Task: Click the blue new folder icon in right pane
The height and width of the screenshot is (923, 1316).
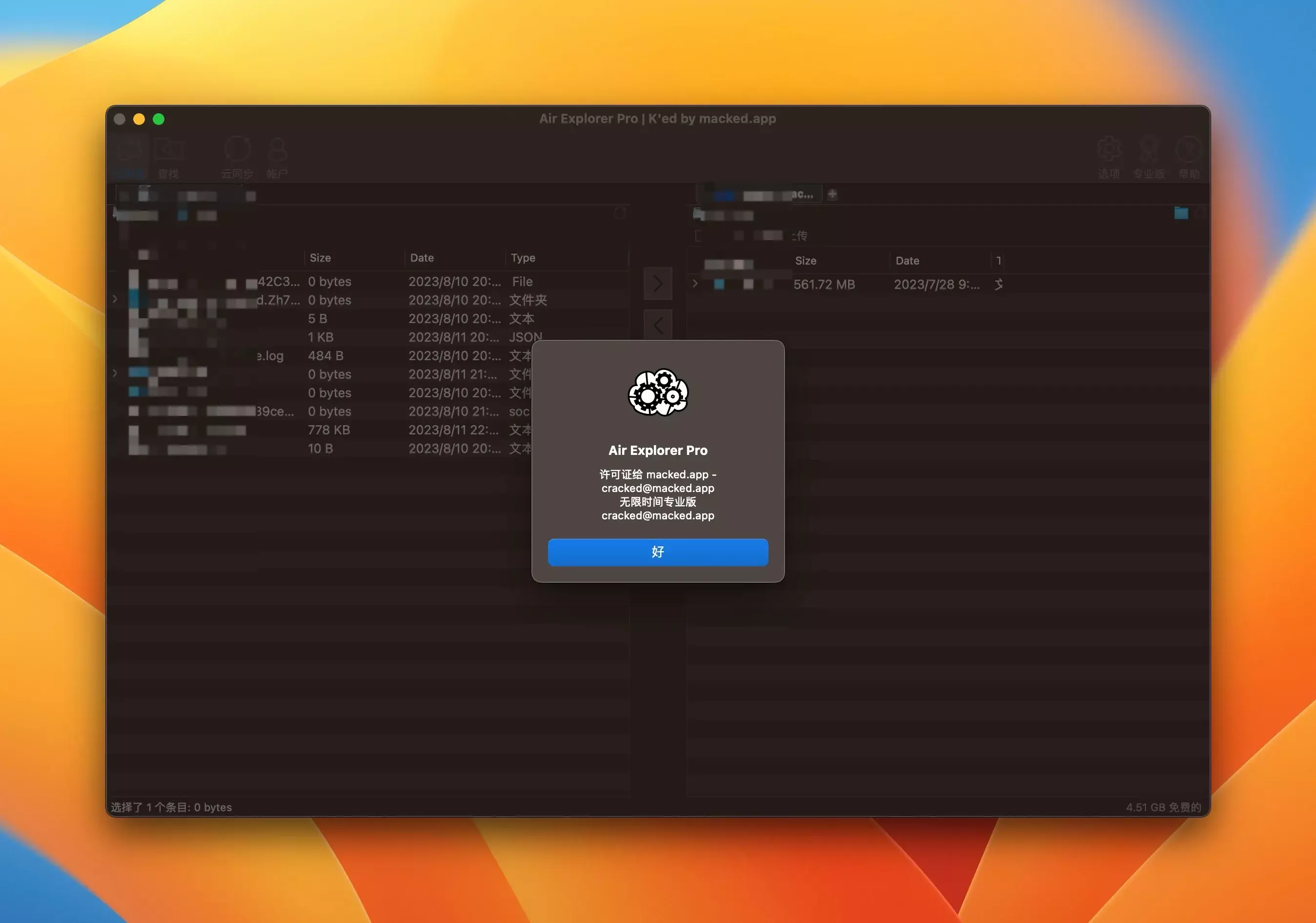Action: coord(1181,213)
